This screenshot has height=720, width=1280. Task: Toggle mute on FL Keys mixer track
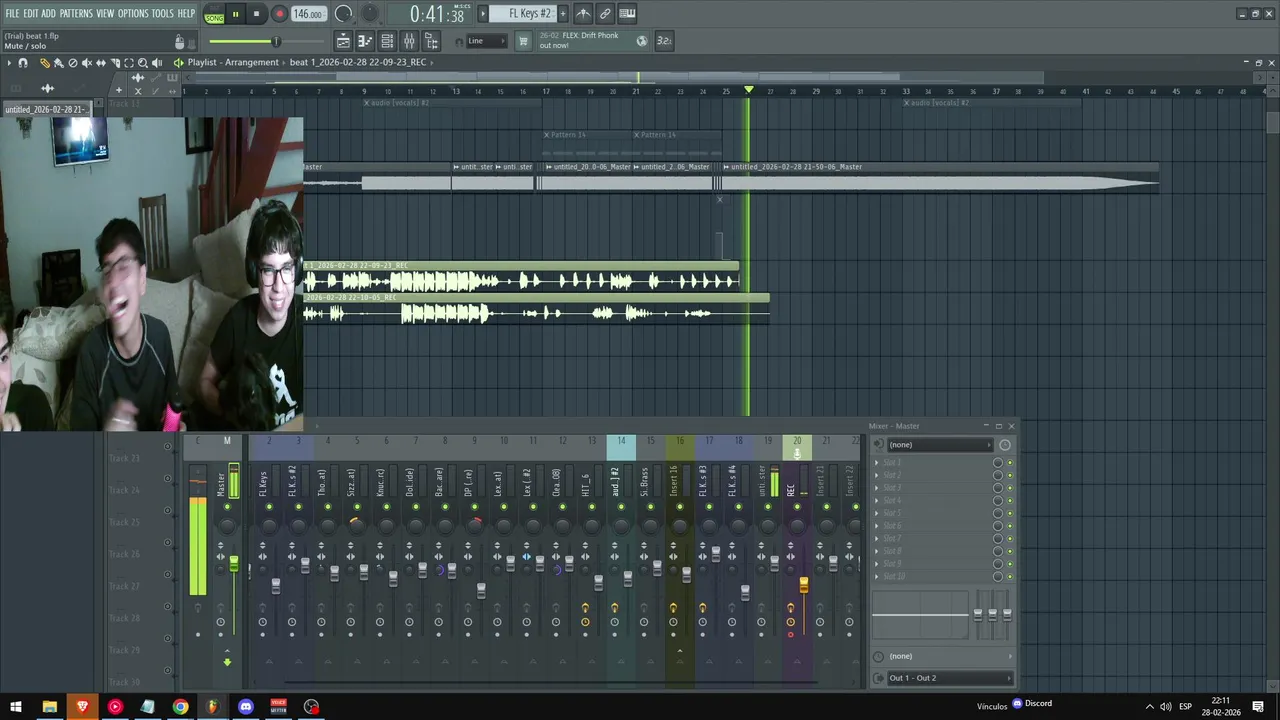pyautogui.click(x=269, y=507)
